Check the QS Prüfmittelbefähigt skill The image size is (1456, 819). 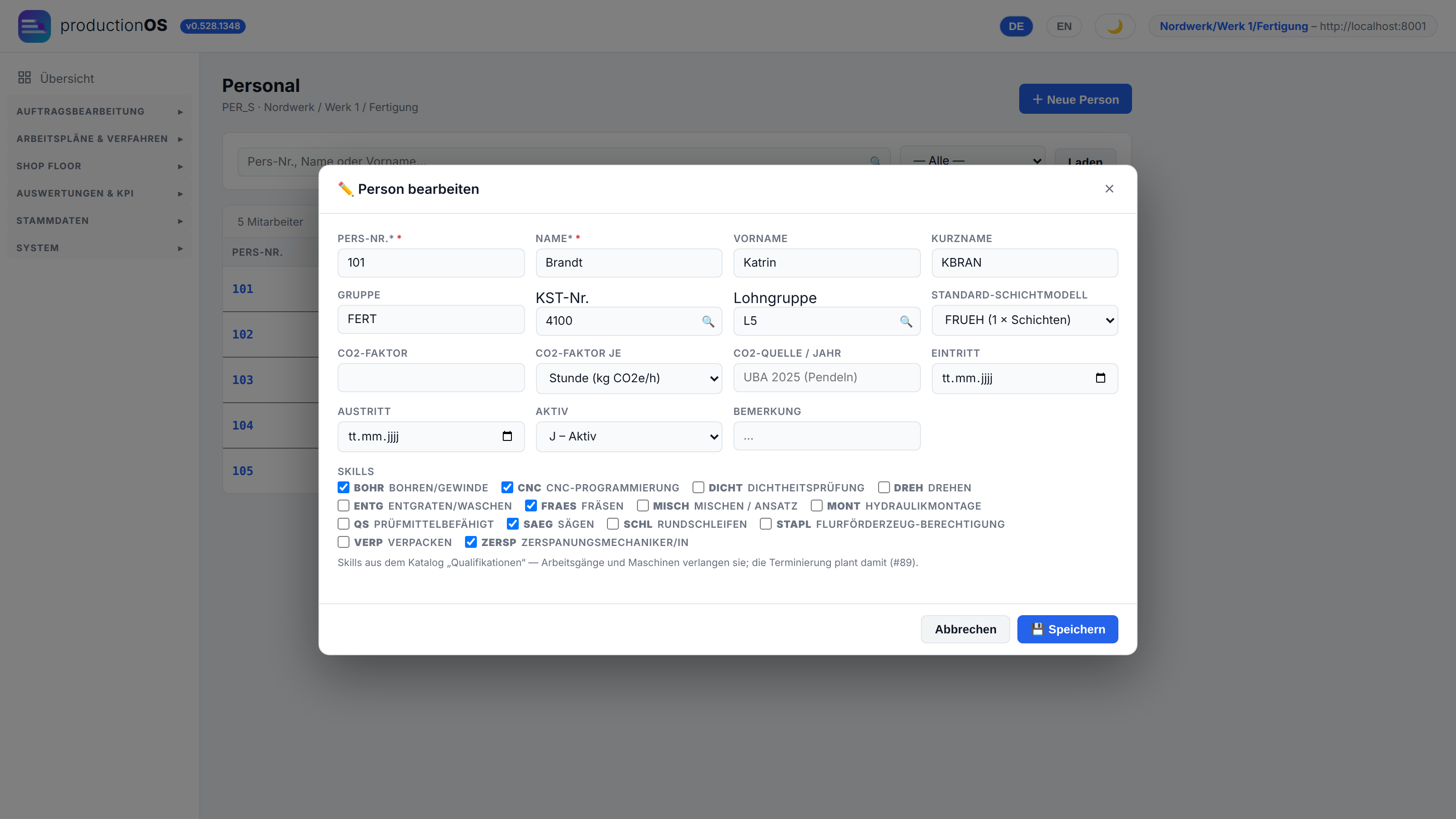tap(343, 523)
